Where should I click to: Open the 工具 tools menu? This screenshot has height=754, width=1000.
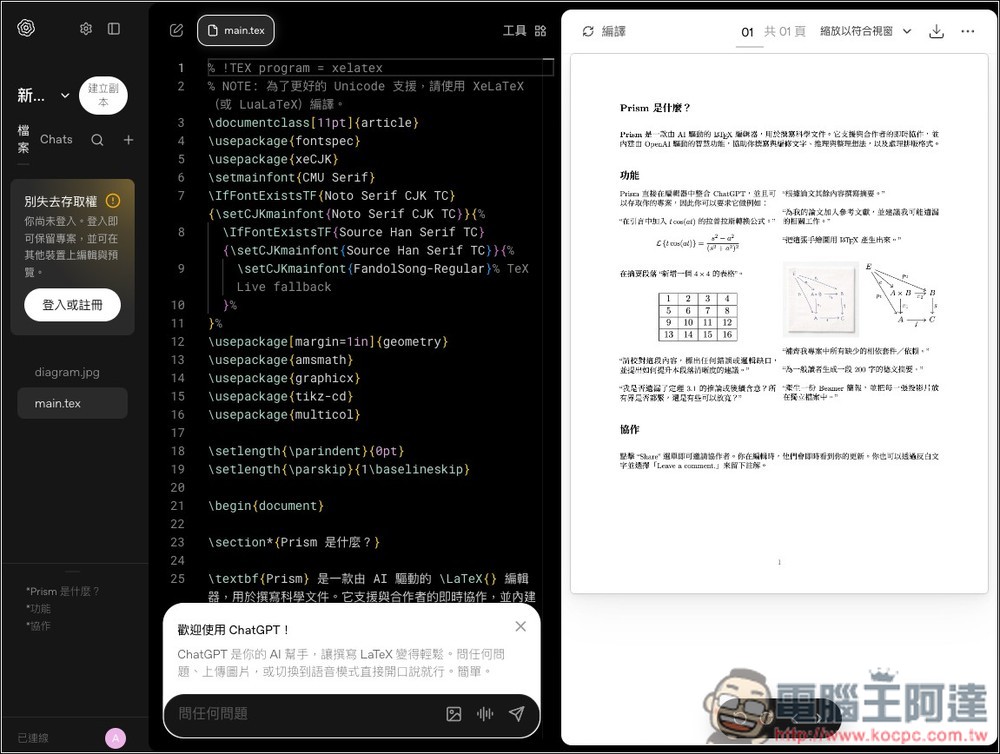pyautogui.click(x=514, y=31)
